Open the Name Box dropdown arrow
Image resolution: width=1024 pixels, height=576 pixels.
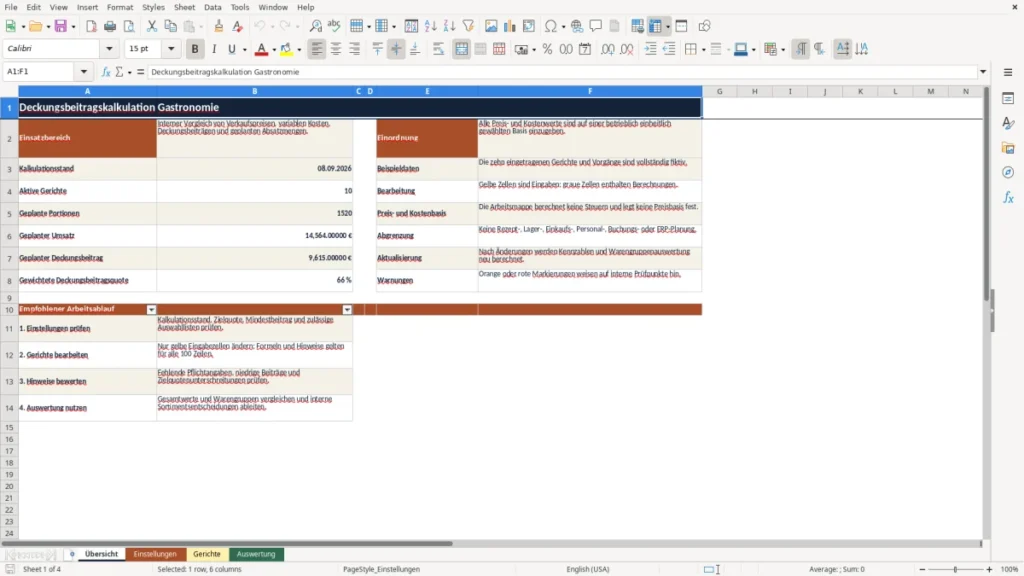click(x=84, y=72)
